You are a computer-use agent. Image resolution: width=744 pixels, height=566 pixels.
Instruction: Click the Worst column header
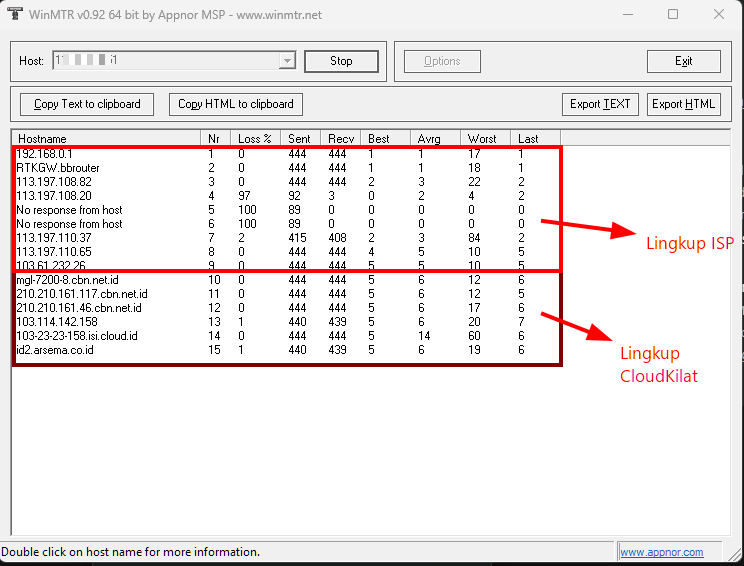485,138
